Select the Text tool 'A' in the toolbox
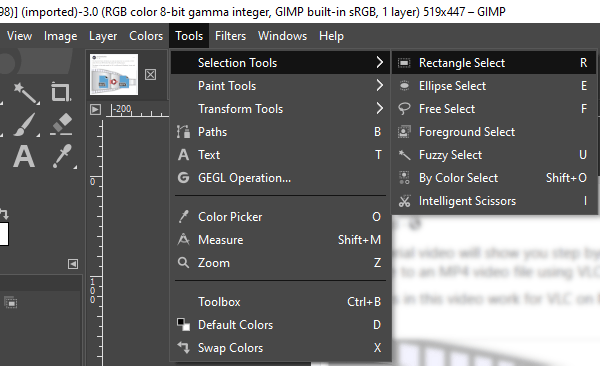Viewport: 600px width, 366px height. click(24, 156)
